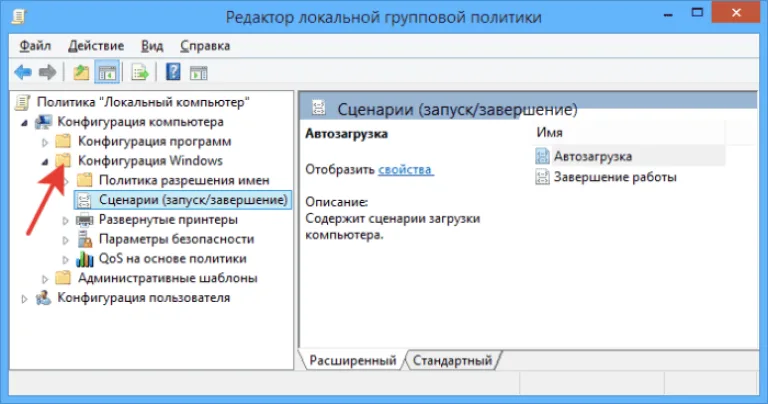Click the Export list toolbar icon

pyautogui.click(x=140, y=73)
